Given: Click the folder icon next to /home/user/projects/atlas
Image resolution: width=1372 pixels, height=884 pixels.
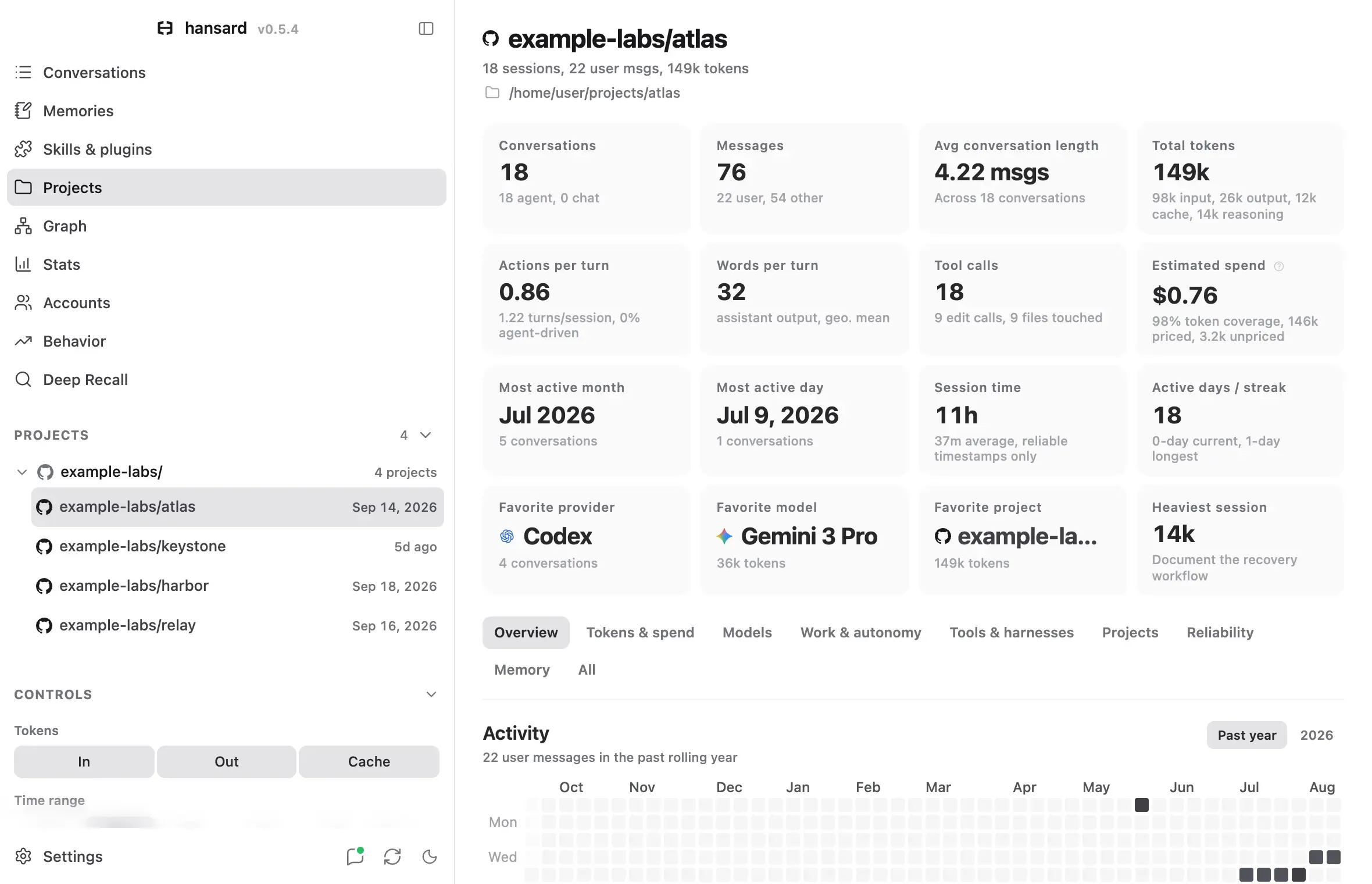Looking at the screenshot, I should click(x=492, y=92).
